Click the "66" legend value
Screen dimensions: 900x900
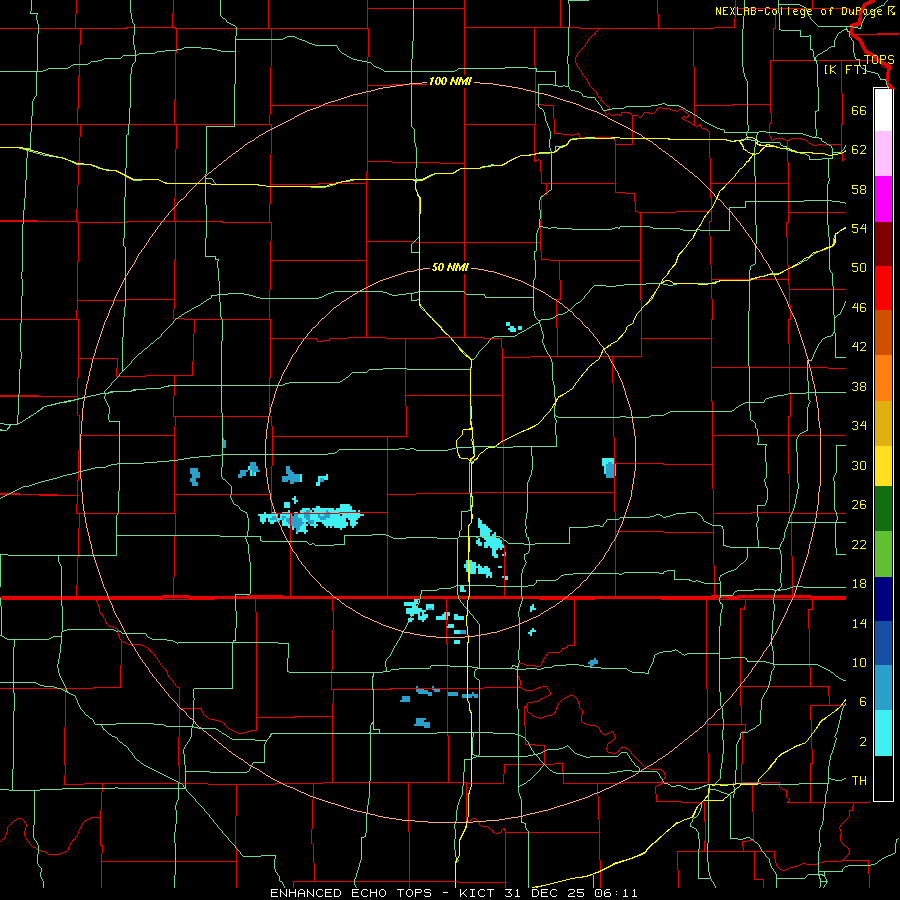click(x=859, y=111)
